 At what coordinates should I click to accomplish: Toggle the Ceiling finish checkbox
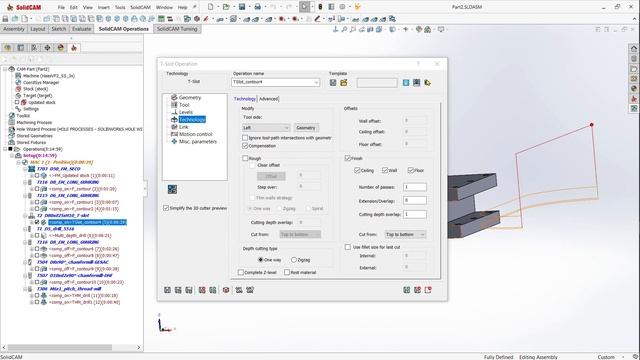tap(357, 170)
